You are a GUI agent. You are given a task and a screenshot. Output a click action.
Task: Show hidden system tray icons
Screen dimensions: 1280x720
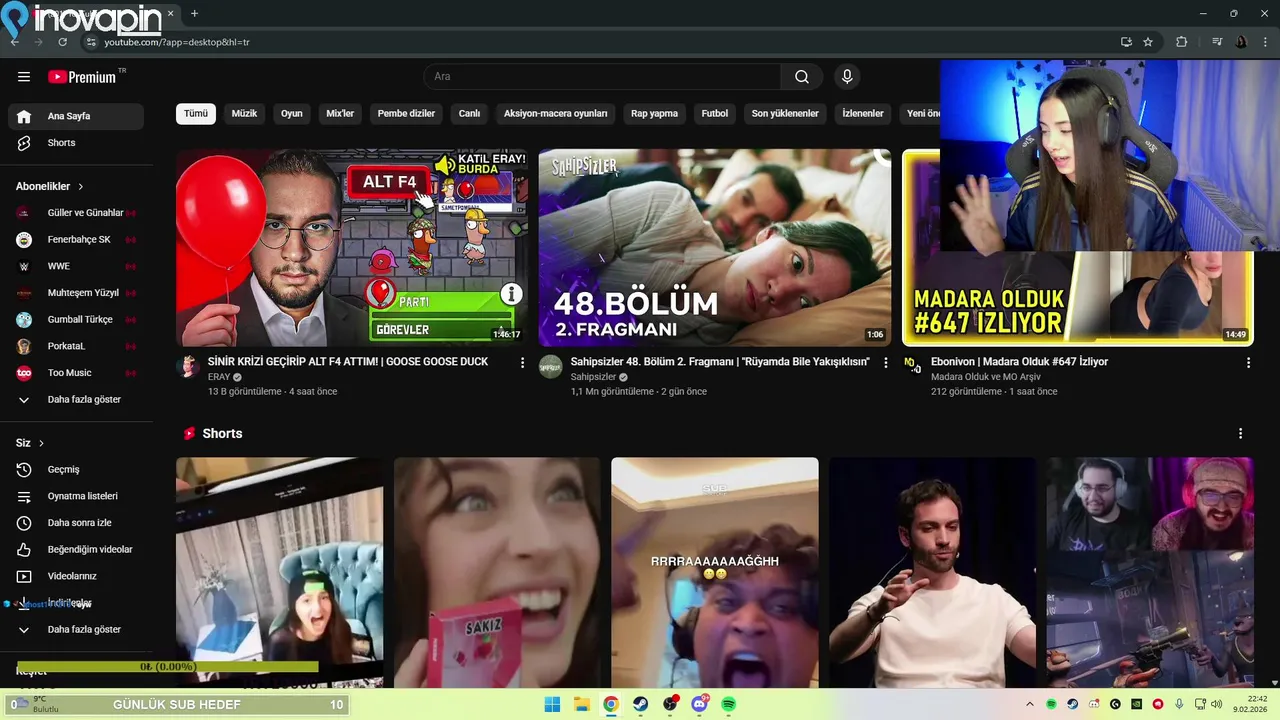(1029, 704)
